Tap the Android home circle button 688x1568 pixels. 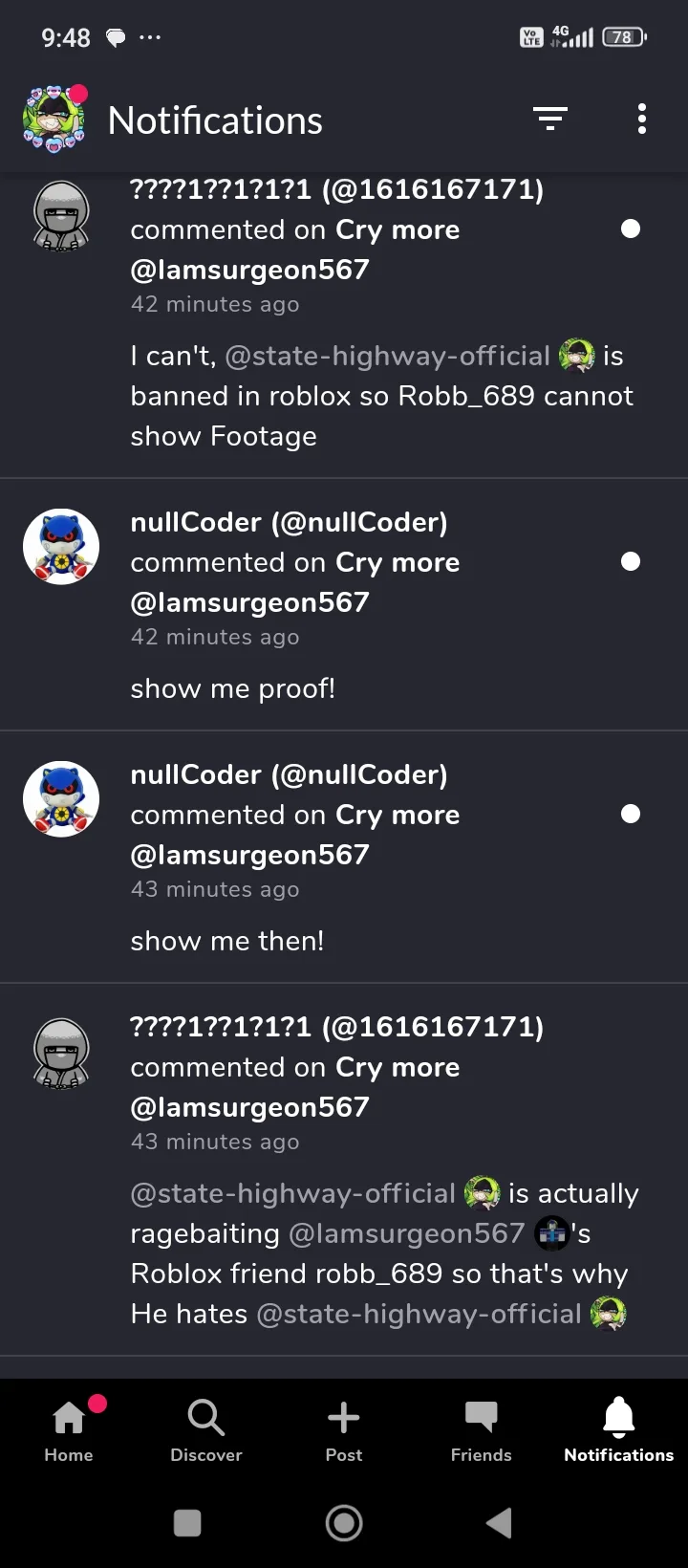[x=344, y=1522]
